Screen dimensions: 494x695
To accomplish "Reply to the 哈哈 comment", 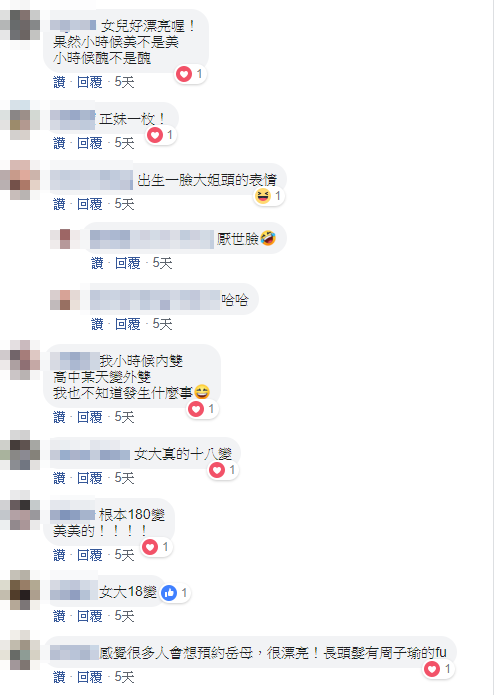I will [x=128, y=324].
